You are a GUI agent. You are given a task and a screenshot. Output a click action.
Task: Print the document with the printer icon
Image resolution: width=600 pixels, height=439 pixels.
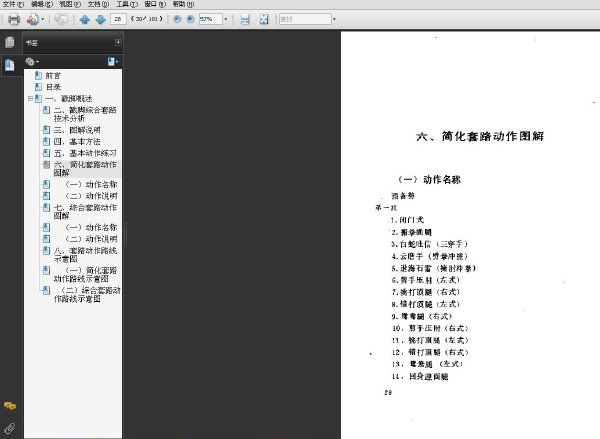click(14, 19)
